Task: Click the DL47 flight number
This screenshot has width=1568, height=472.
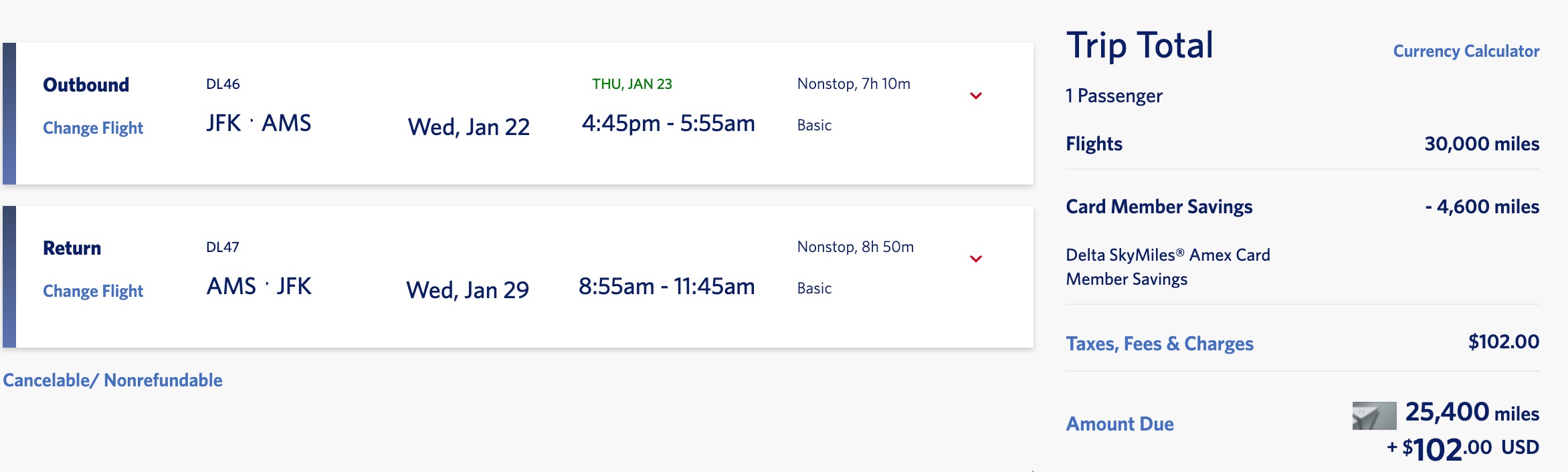Action: (x=222, y=247)
